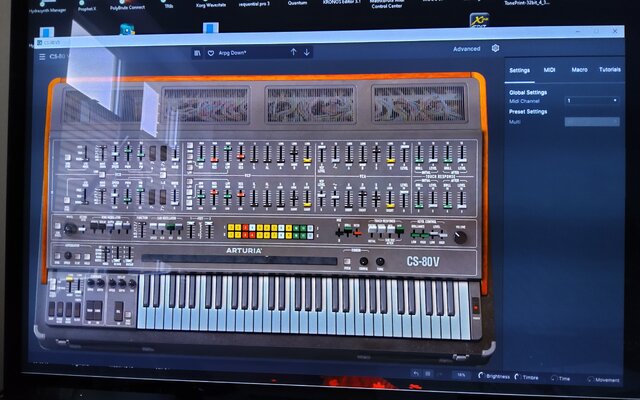Load previous preset with the up arrow
The width and height of the screenshot is (640, 400).
293,52
